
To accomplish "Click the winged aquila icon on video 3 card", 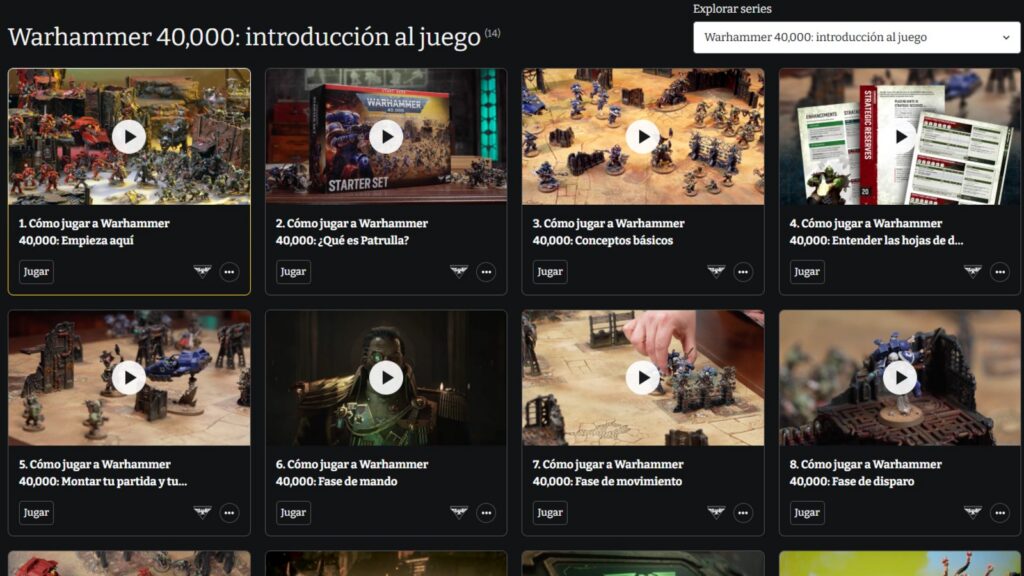I will 716,271.
